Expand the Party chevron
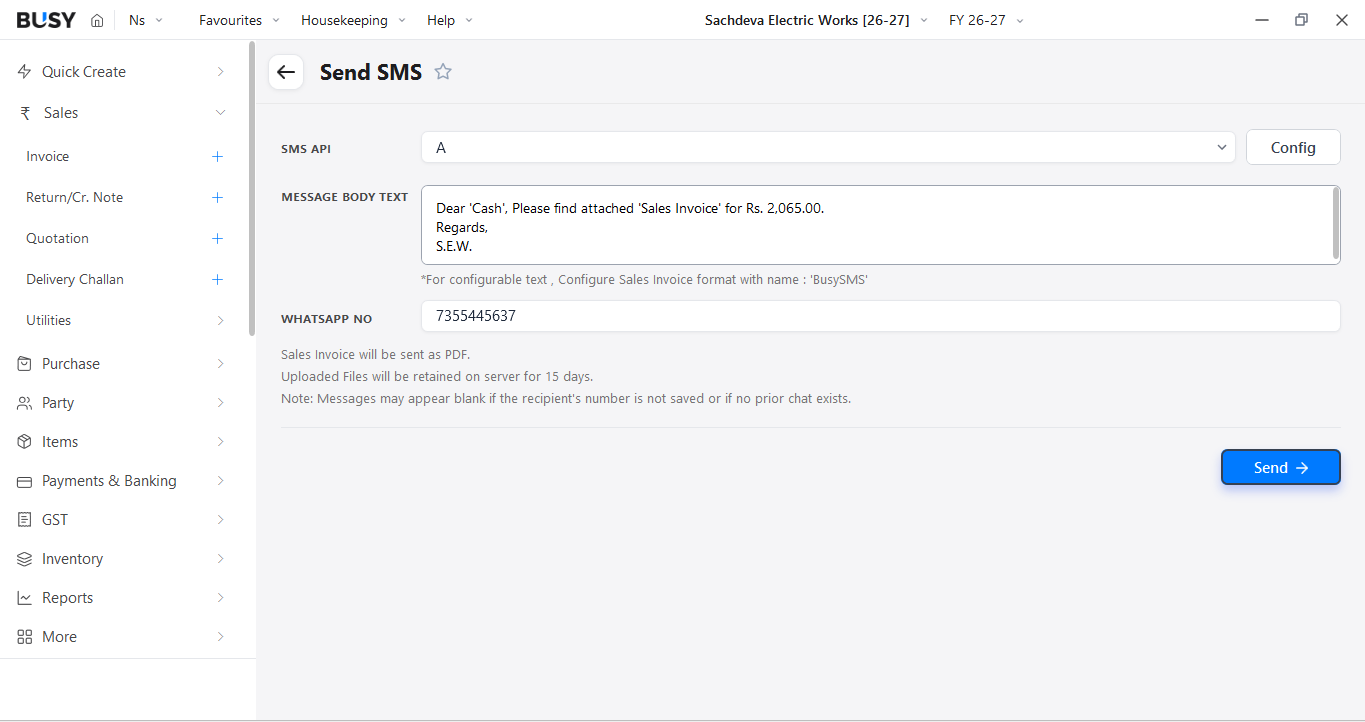This screenshot has height=722, width=1365. tap(220, 403)
